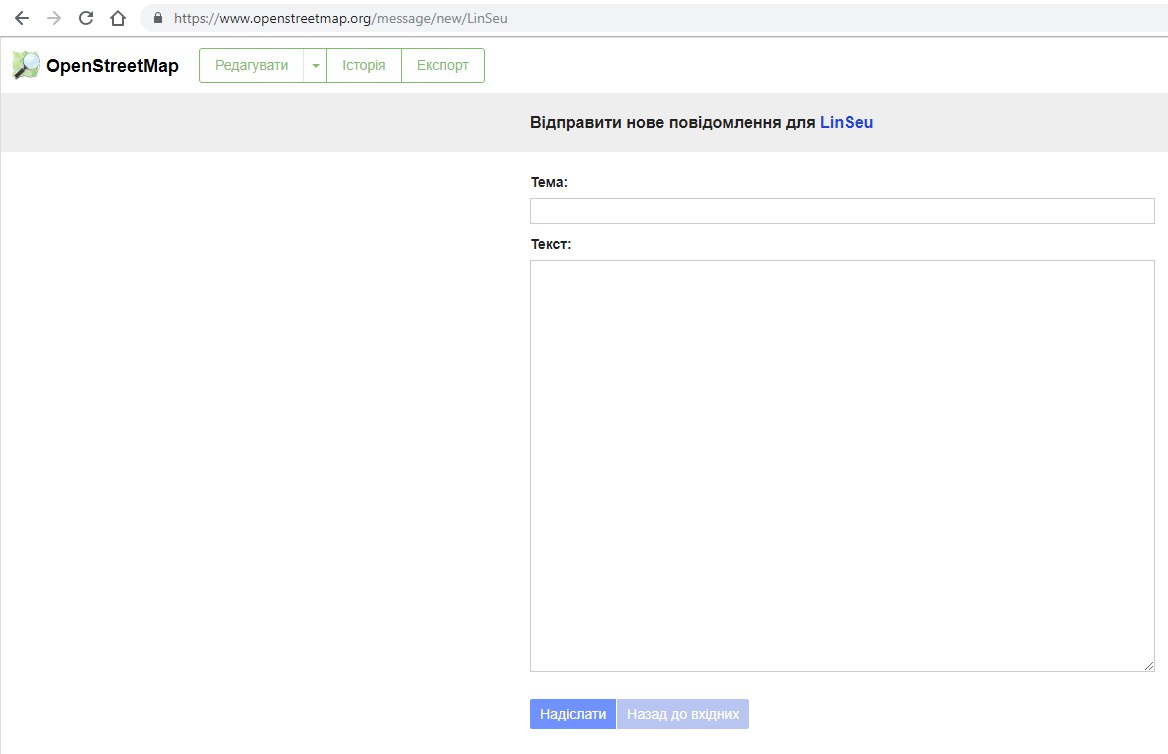Expand the Редагувати dropdown arrow

(x=315, y=66)
